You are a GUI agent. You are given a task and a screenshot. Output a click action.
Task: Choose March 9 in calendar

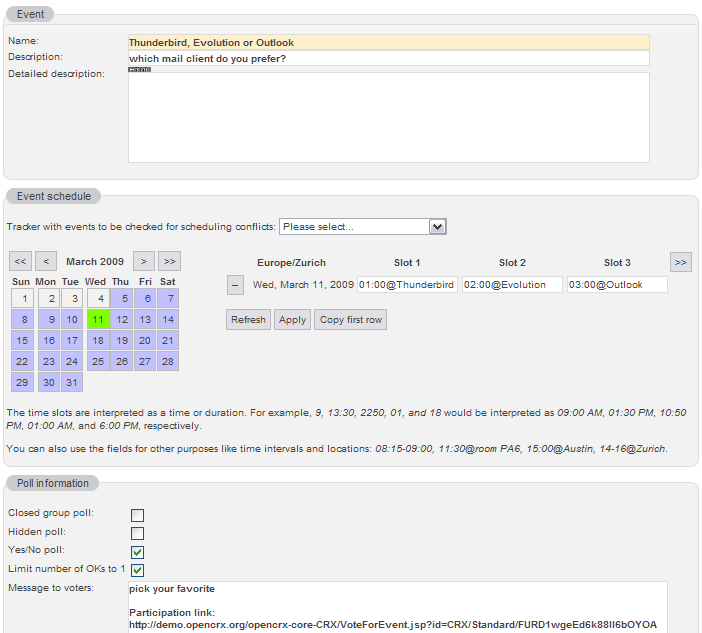49,320
